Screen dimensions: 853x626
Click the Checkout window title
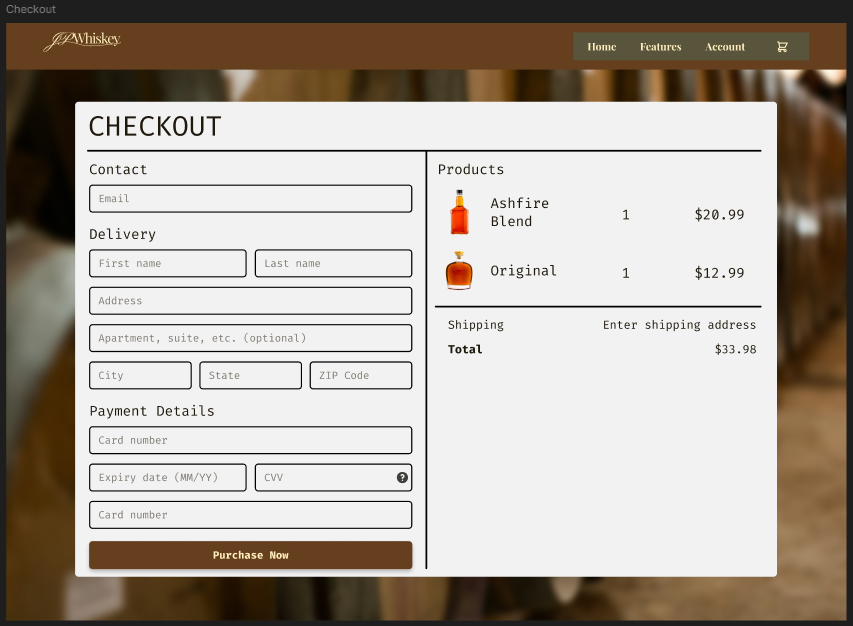click(x=31, y=9)
